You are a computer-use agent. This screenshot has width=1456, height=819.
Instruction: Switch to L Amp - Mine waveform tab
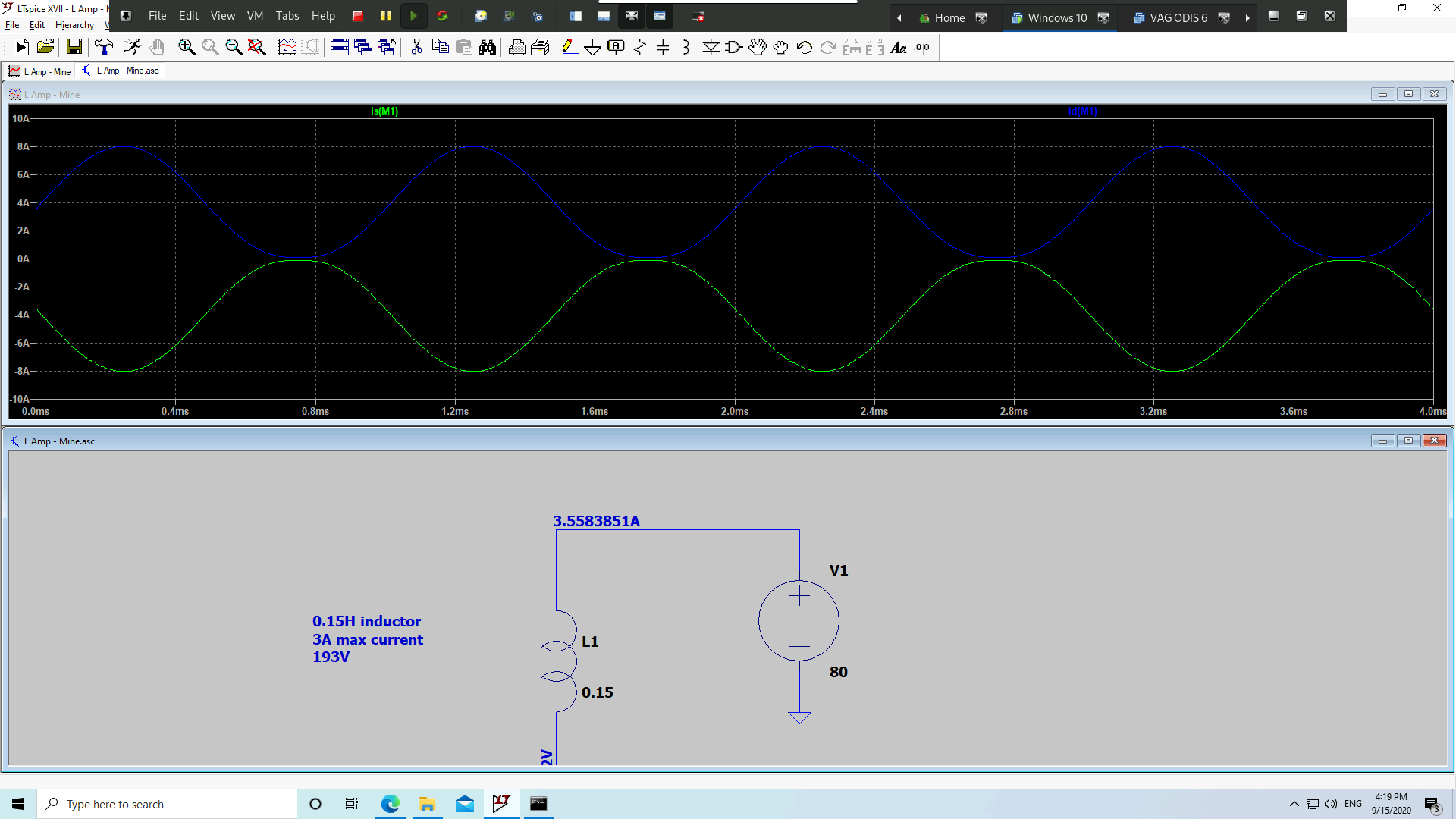[40, 71]
